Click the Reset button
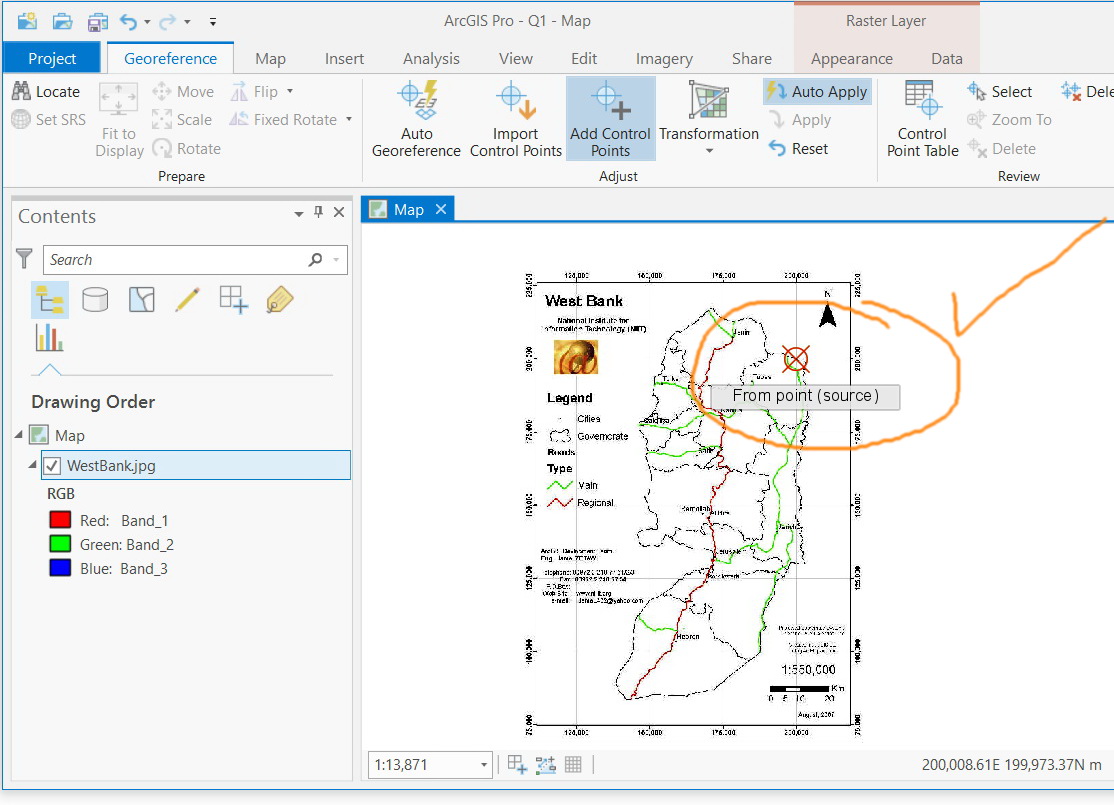The height and width of the screenshot is (805, 1114). click(798, 149)
